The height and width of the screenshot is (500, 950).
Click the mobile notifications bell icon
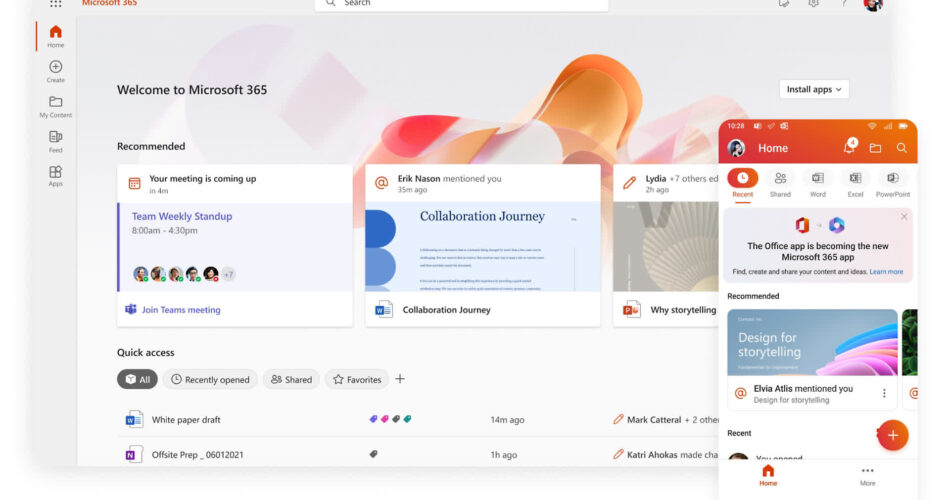pos(849,148)
